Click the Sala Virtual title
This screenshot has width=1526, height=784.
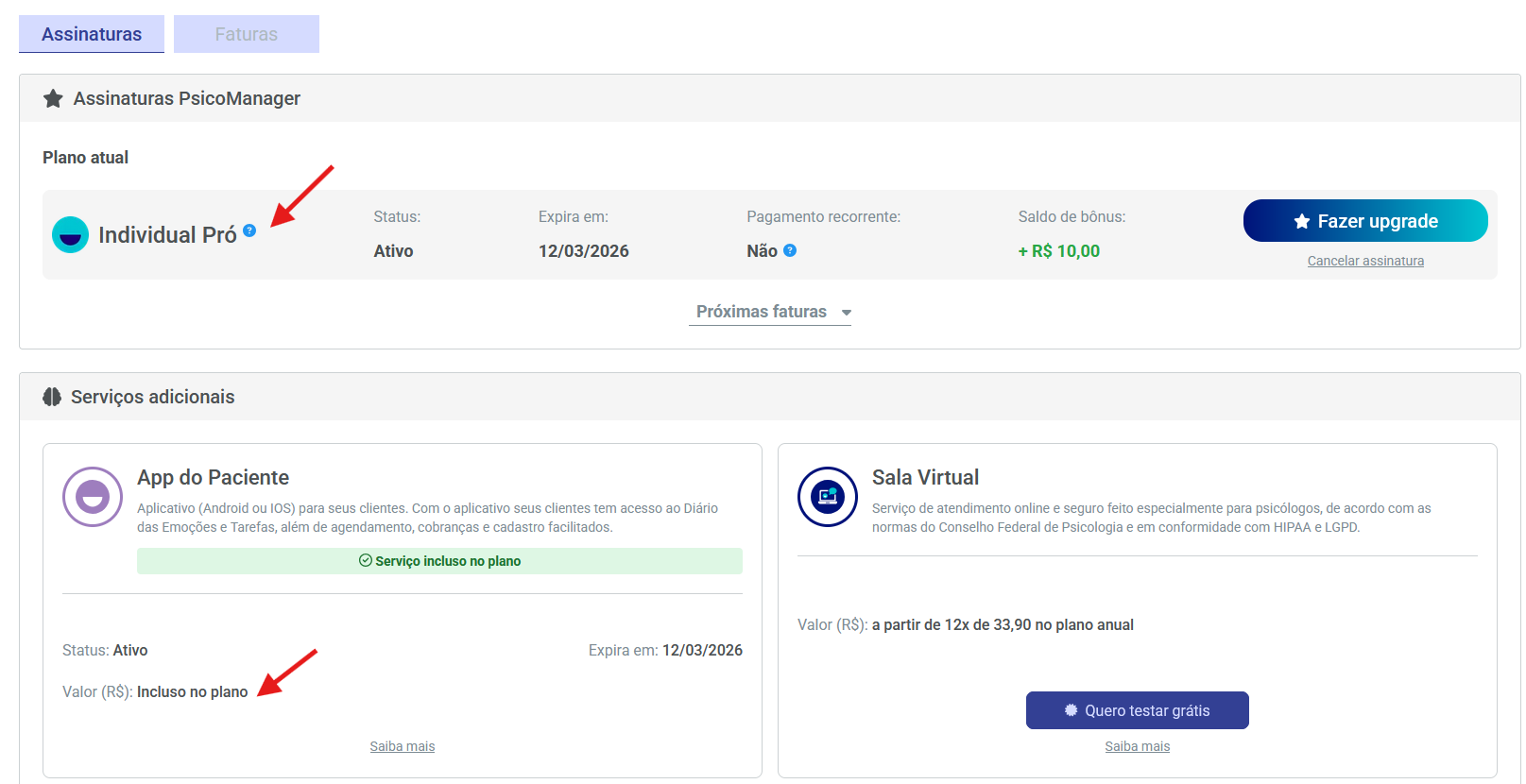(x=925, y=478)
